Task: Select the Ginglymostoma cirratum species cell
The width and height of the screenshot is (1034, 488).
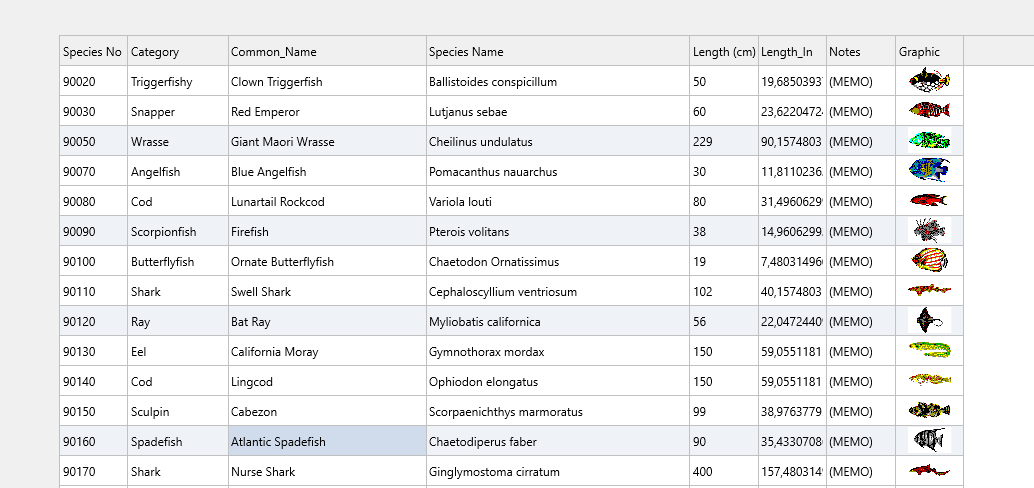Action: (557, 471)
